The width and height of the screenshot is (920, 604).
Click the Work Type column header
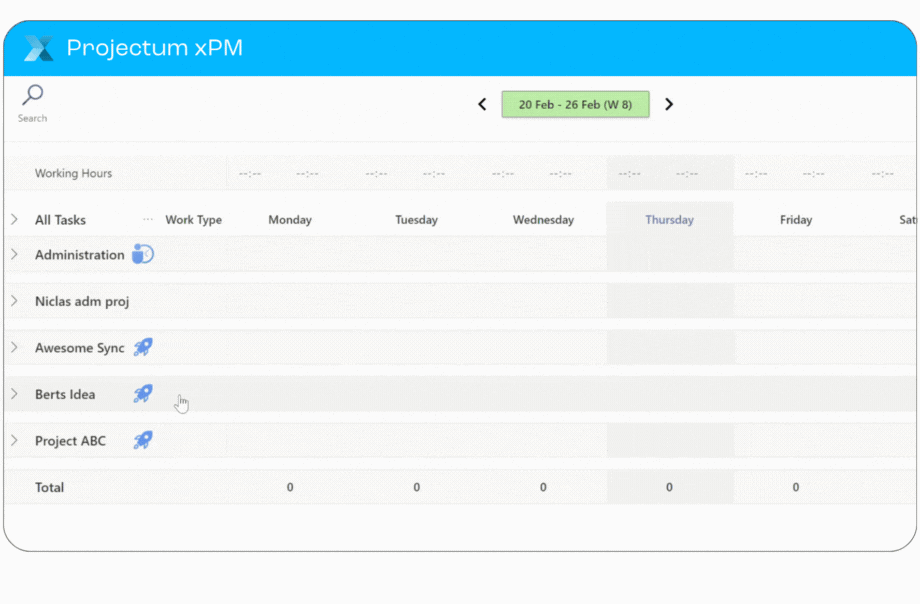(x=193, y=220)
